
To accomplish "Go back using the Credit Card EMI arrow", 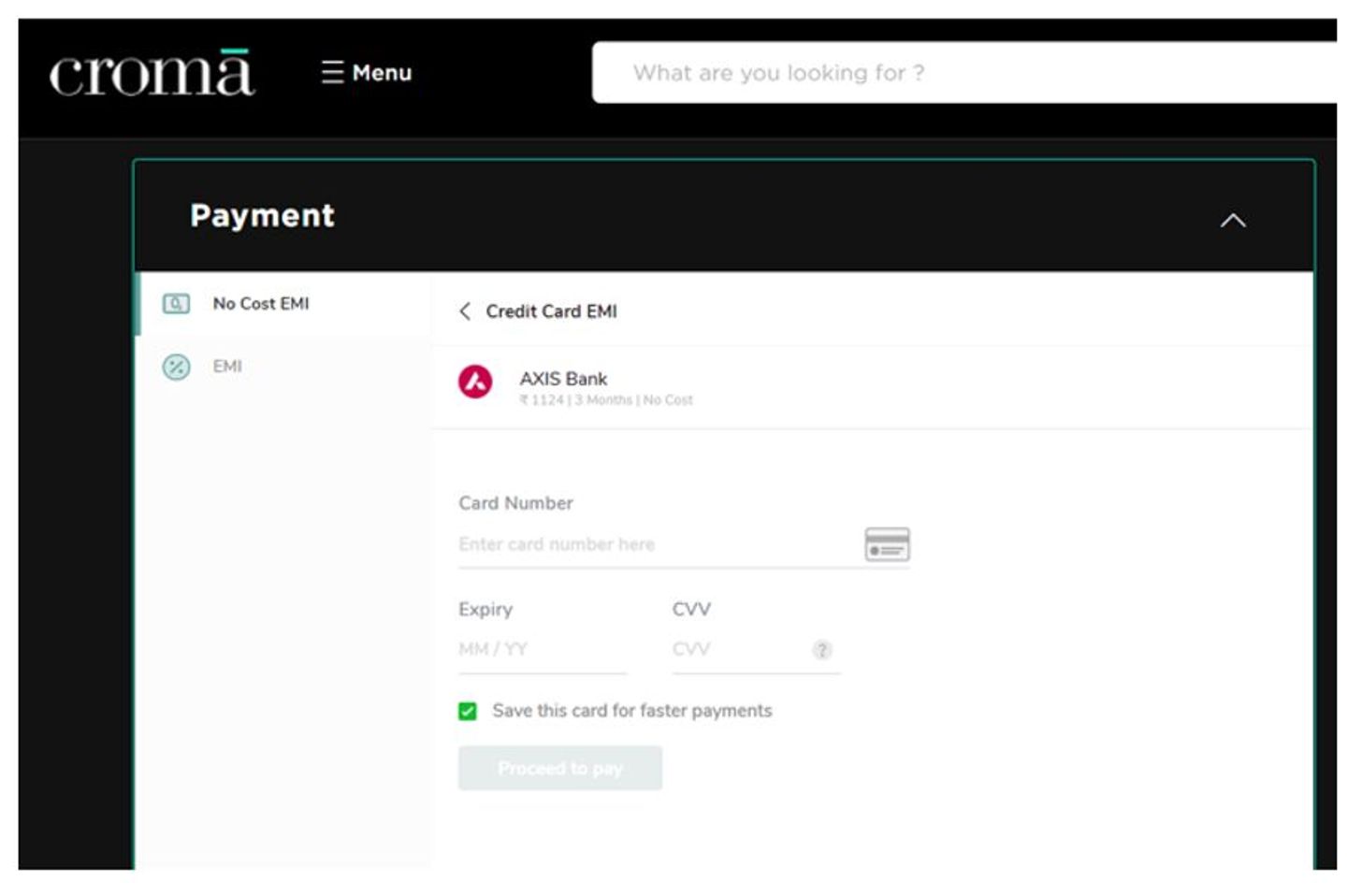I will (x=465, y=311).
